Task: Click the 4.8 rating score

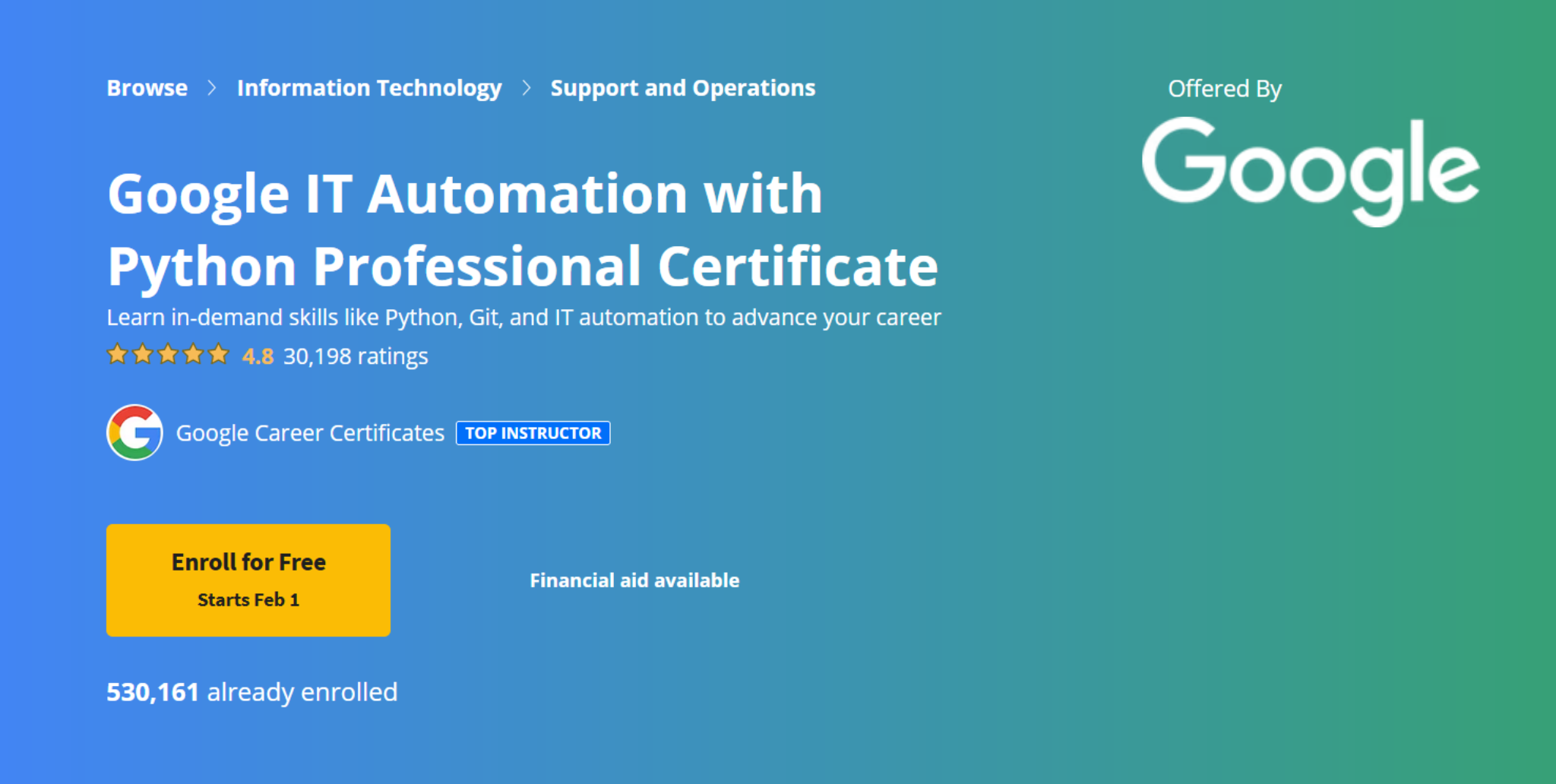Action: click(x=258, y=356)
